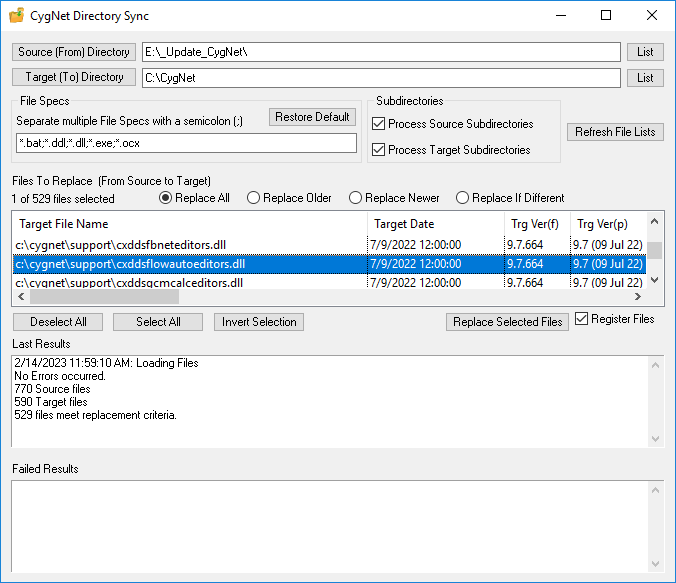Minimize the CygNet Directory Sync window

coord(561,16)
